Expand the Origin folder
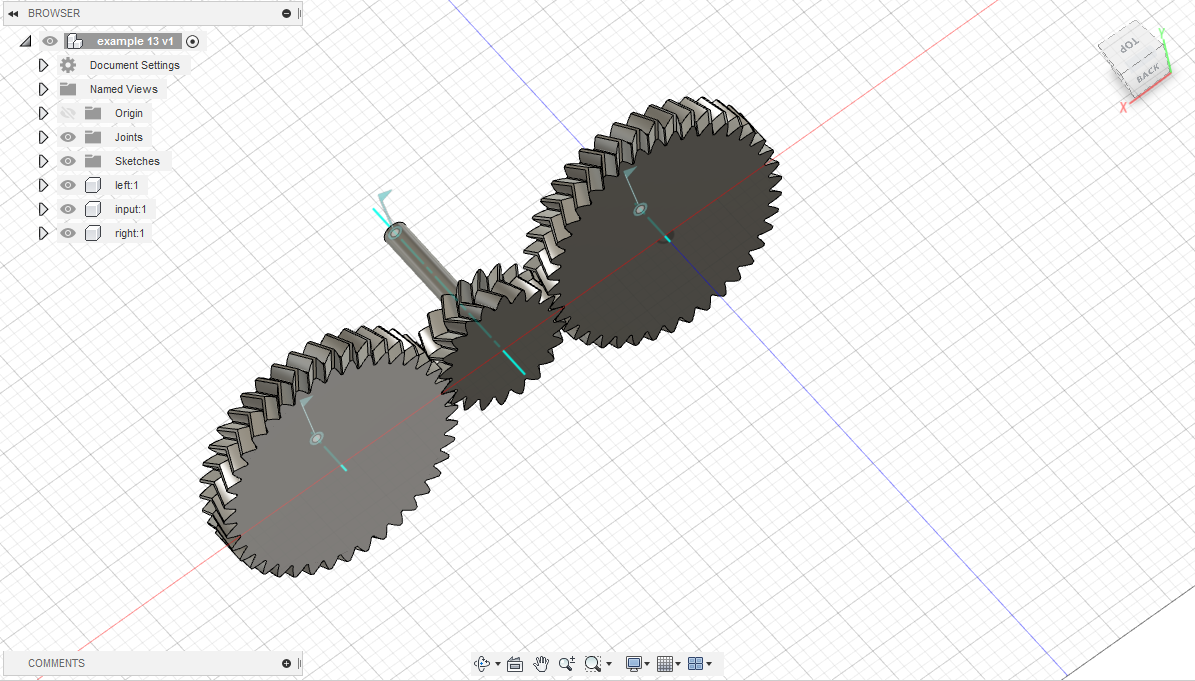 [43, 114]
